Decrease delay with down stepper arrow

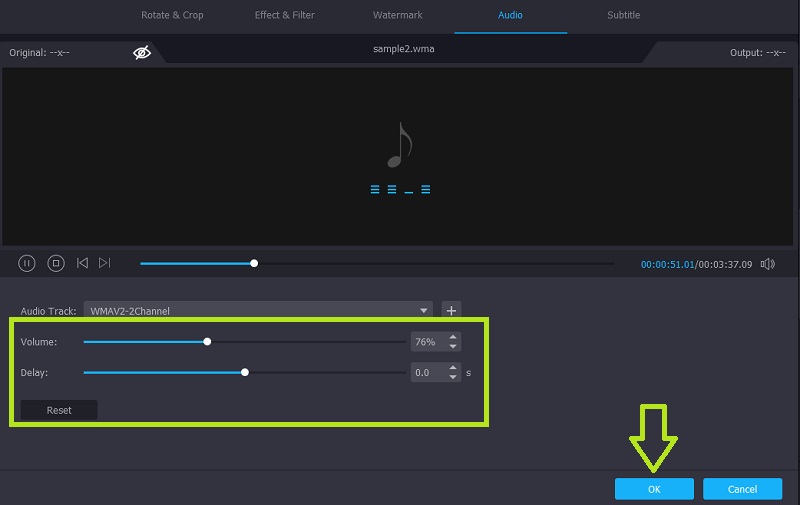[x=453, y=377]
